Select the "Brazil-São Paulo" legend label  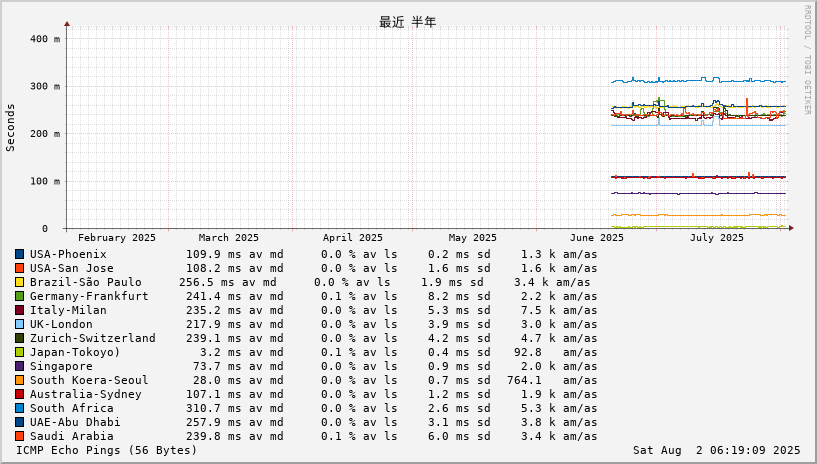coord(85,282)
